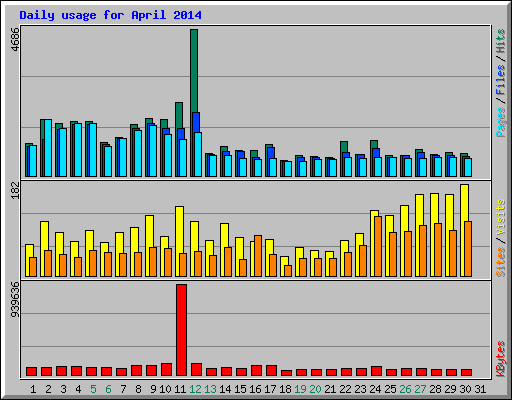
Task: Click day 31 label on the x-axis
Action: [480, 389]
